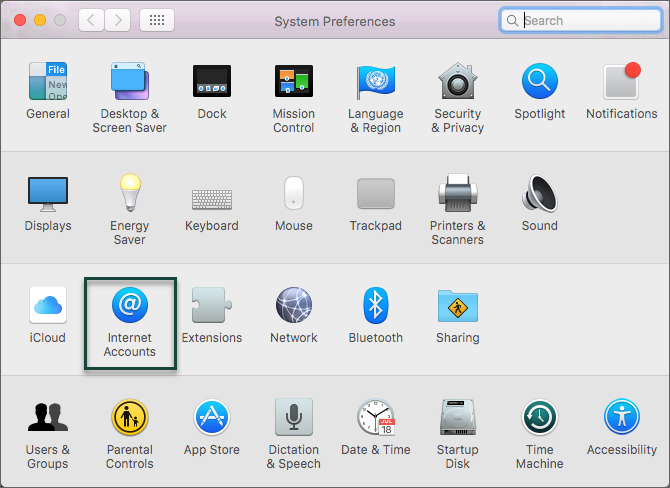
Task: Go back with the left arrow button
Action: 92,20
